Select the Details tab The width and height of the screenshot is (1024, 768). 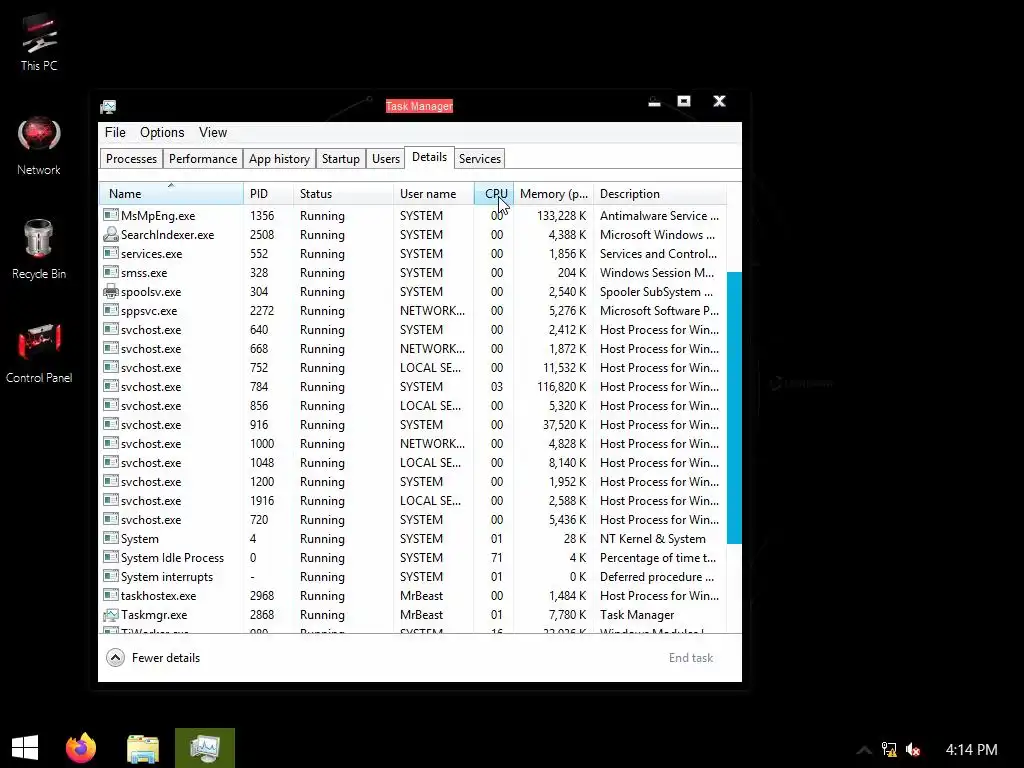click(x=429, y=157)
